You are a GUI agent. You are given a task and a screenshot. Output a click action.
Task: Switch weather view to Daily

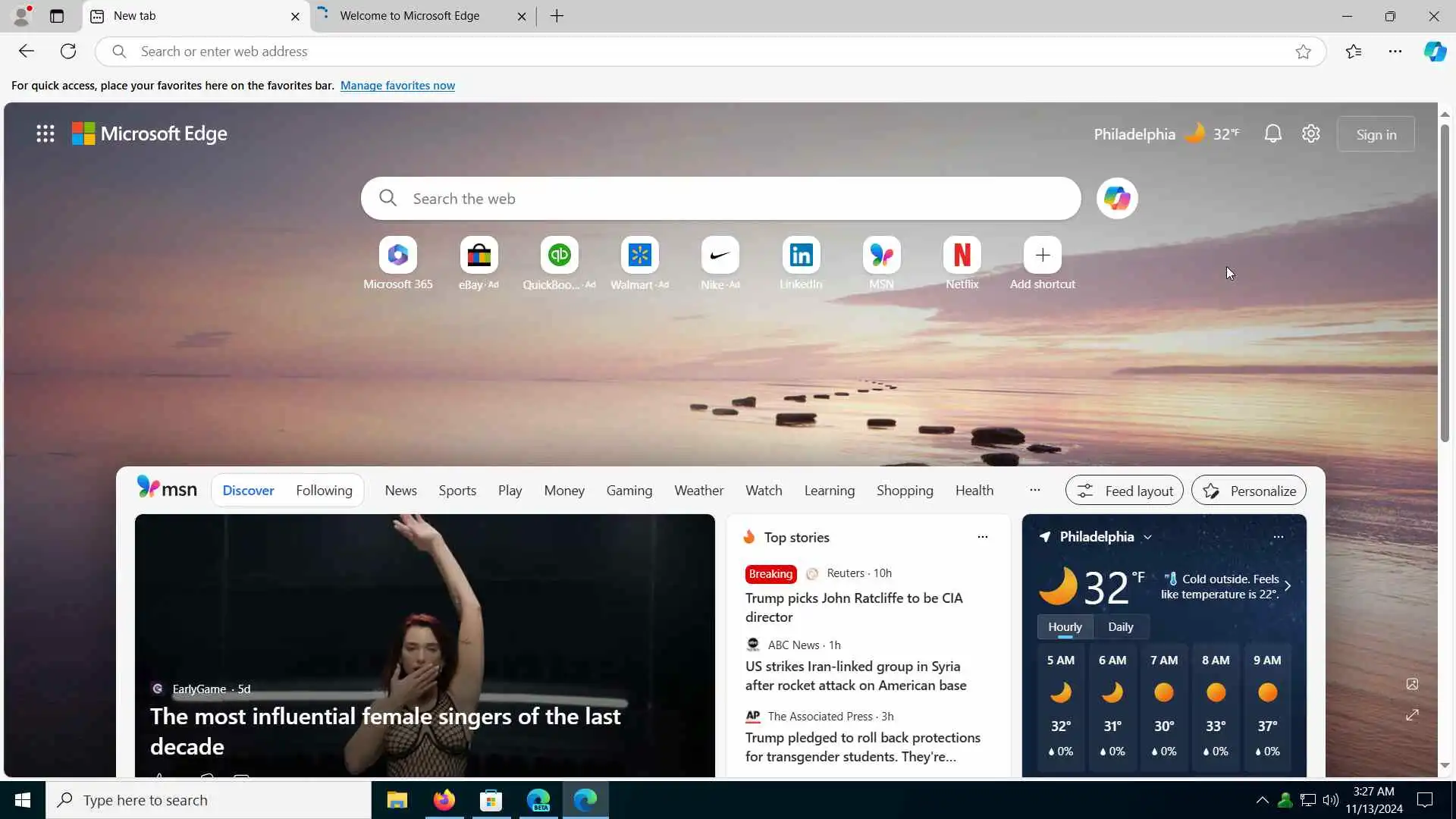coord(1120,627)
